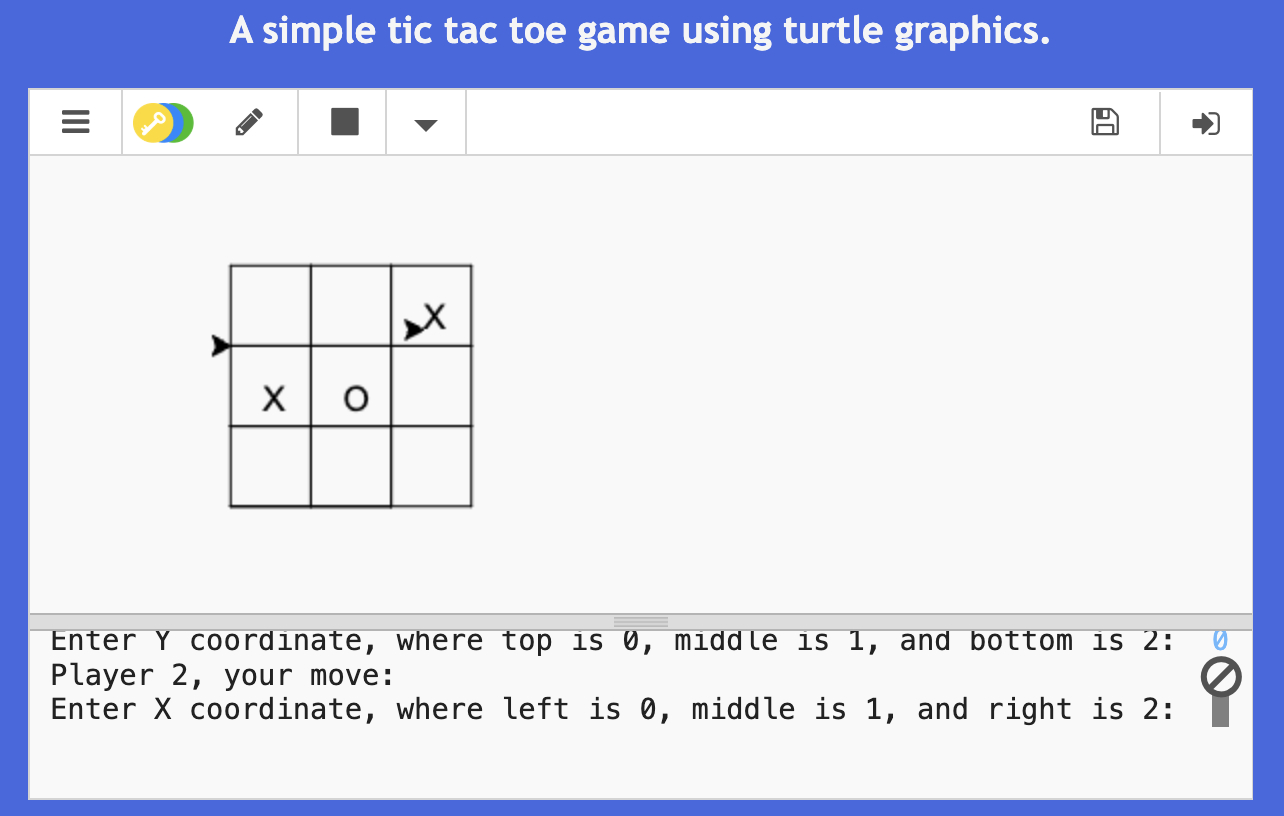1284x816 pixels.
Task: Click the turtle arrow at board's left edge
Action: point(221,346)
